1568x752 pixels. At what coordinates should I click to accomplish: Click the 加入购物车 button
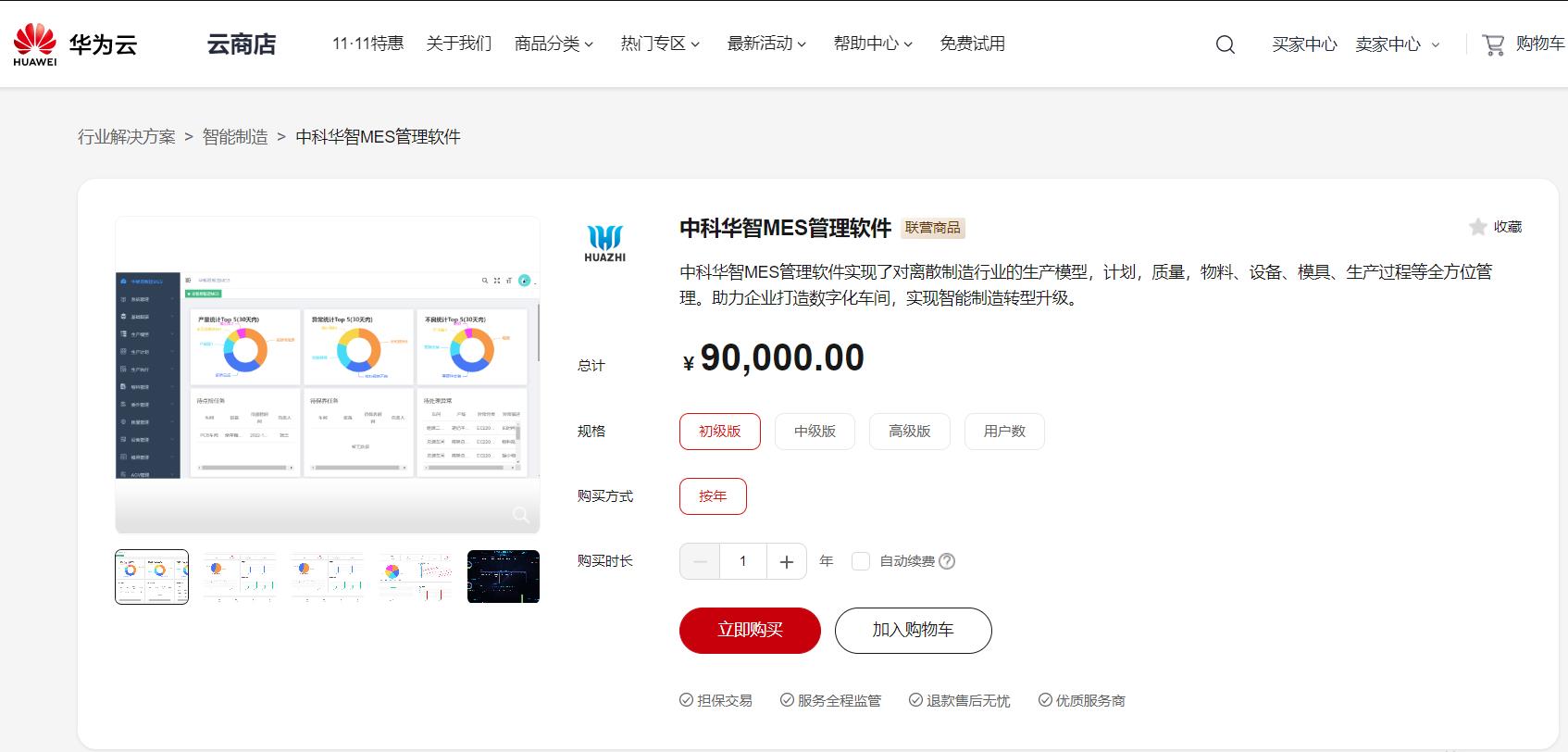coord(913,630)
